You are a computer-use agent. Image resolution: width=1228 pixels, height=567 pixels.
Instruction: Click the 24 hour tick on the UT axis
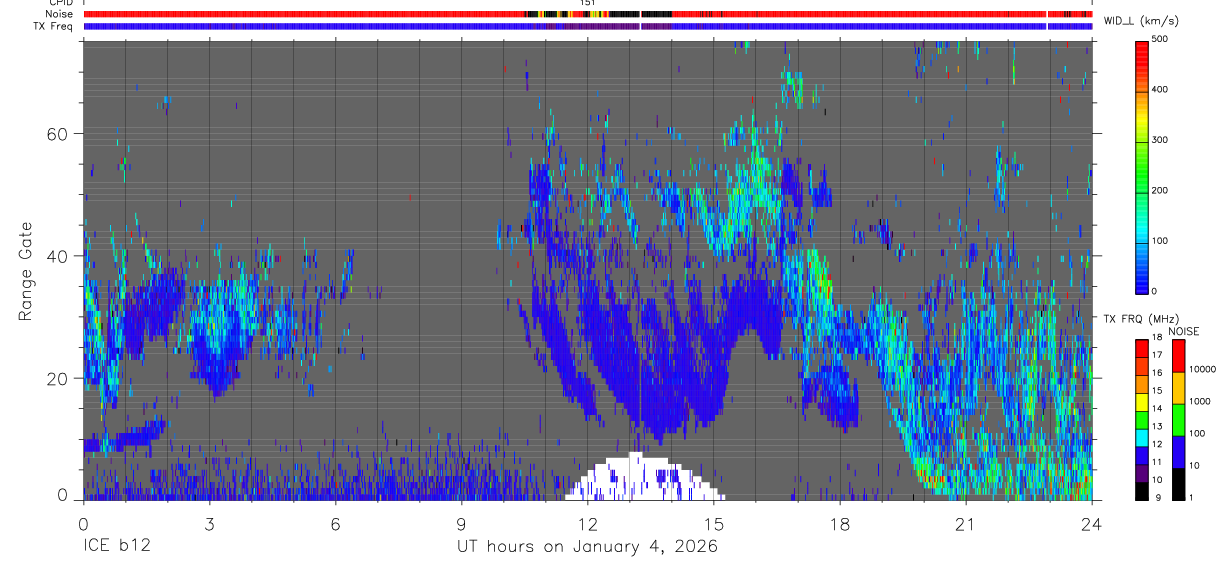click(x=1092, y=524)
